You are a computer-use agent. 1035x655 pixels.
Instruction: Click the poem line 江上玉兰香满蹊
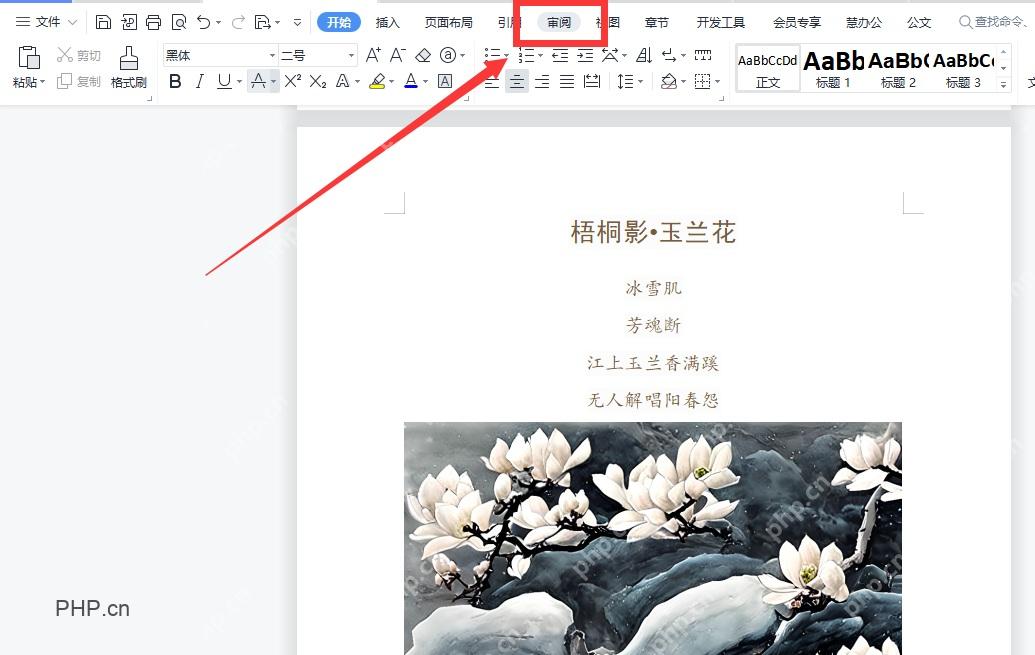(653, 362)
